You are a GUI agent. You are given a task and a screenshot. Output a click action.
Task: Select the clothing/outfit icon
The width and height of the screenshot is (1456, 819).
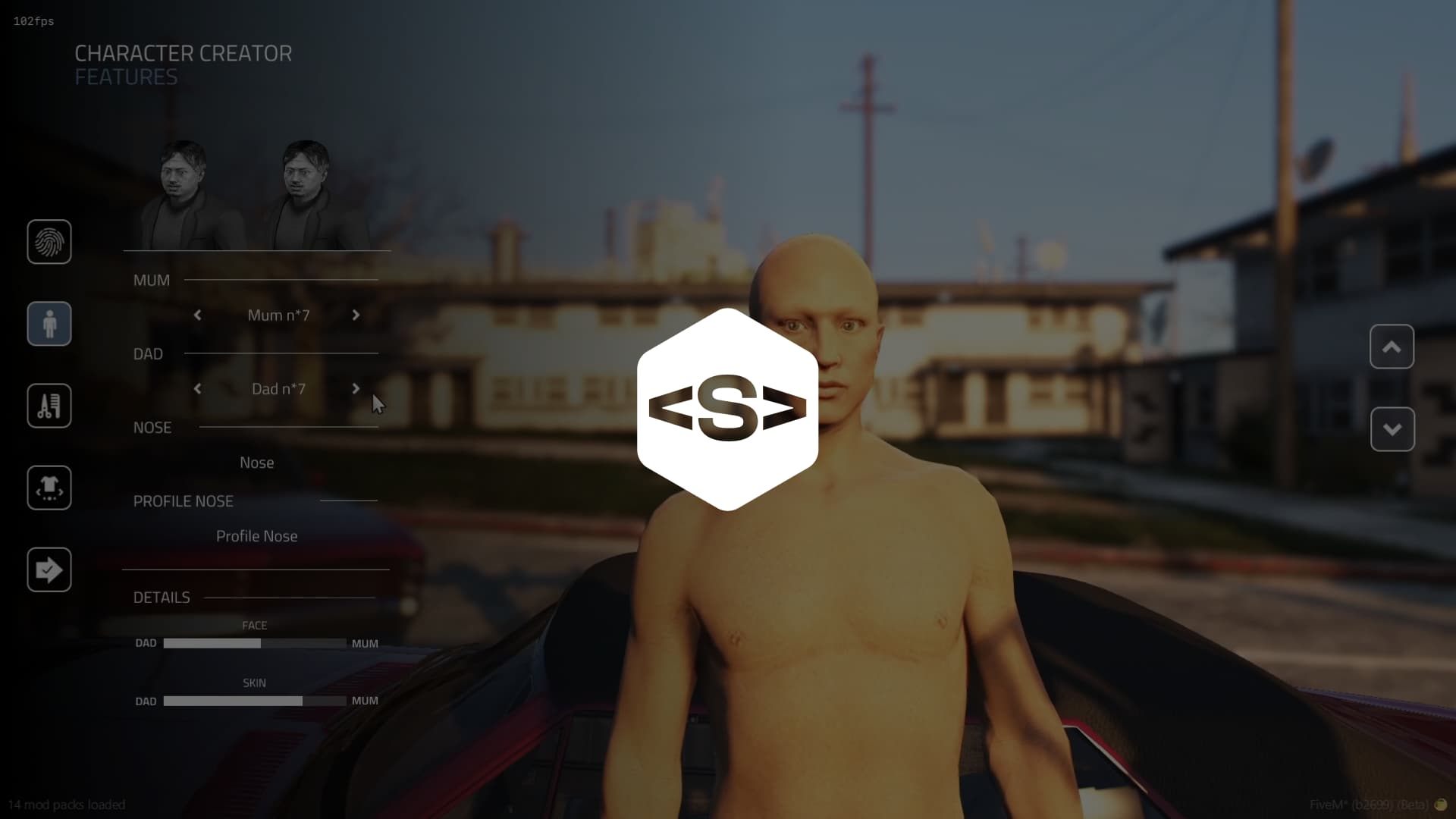49,488
